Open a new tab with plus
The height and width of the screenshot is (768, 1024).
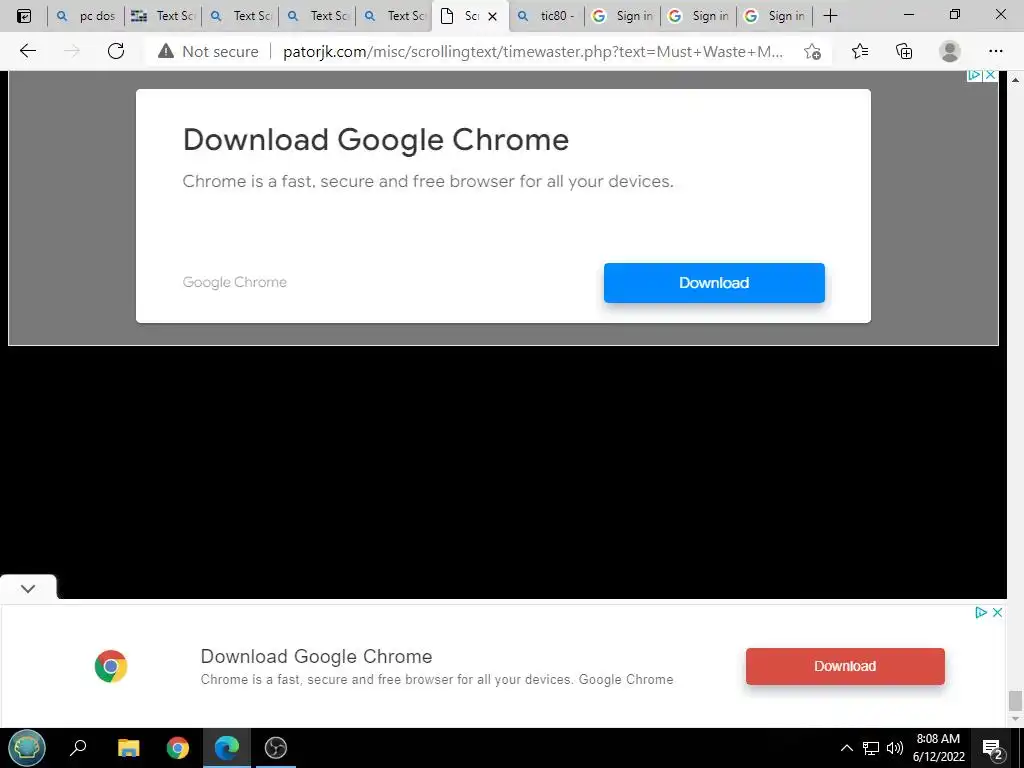pyautogui.click(x=830, y=16)
